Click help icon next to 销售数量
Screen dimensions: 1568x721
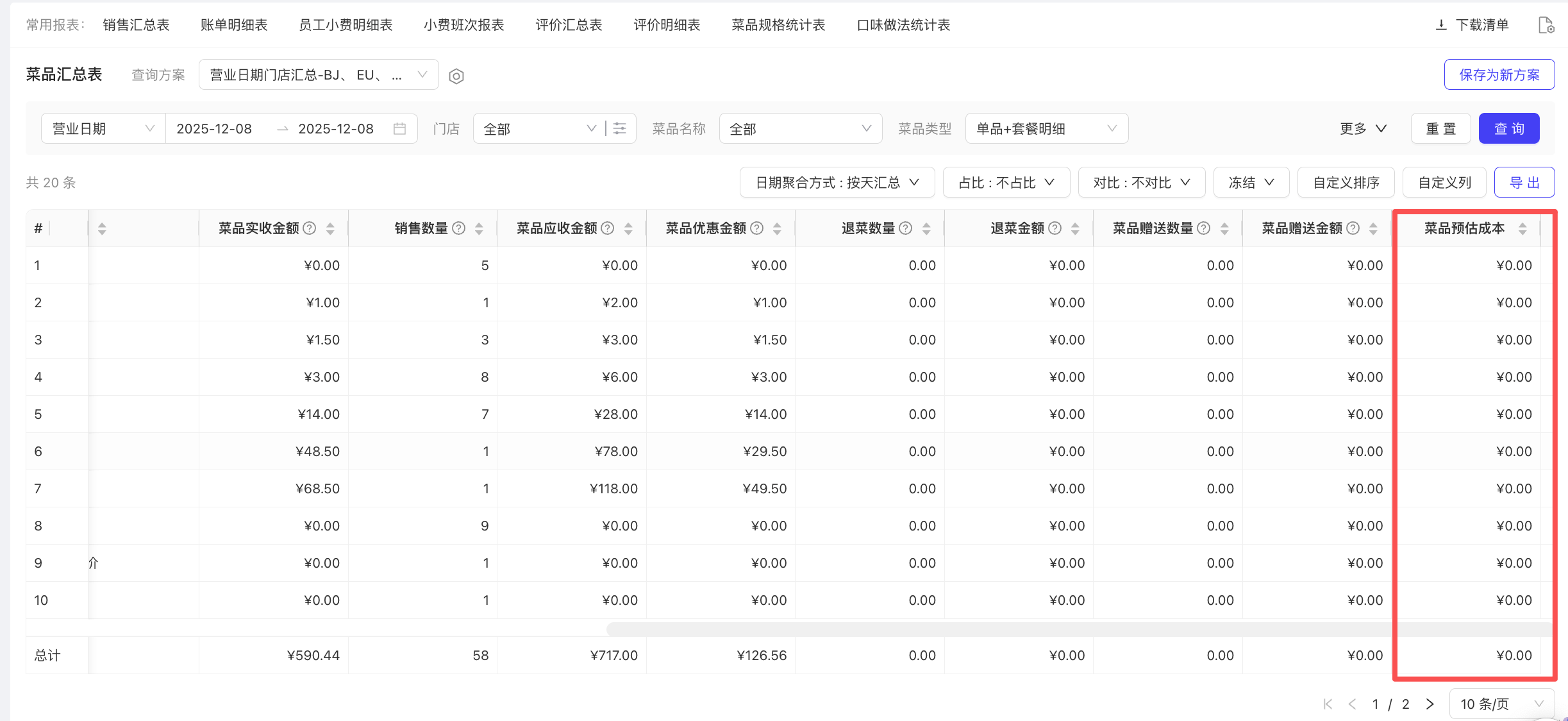click(459, 228)
